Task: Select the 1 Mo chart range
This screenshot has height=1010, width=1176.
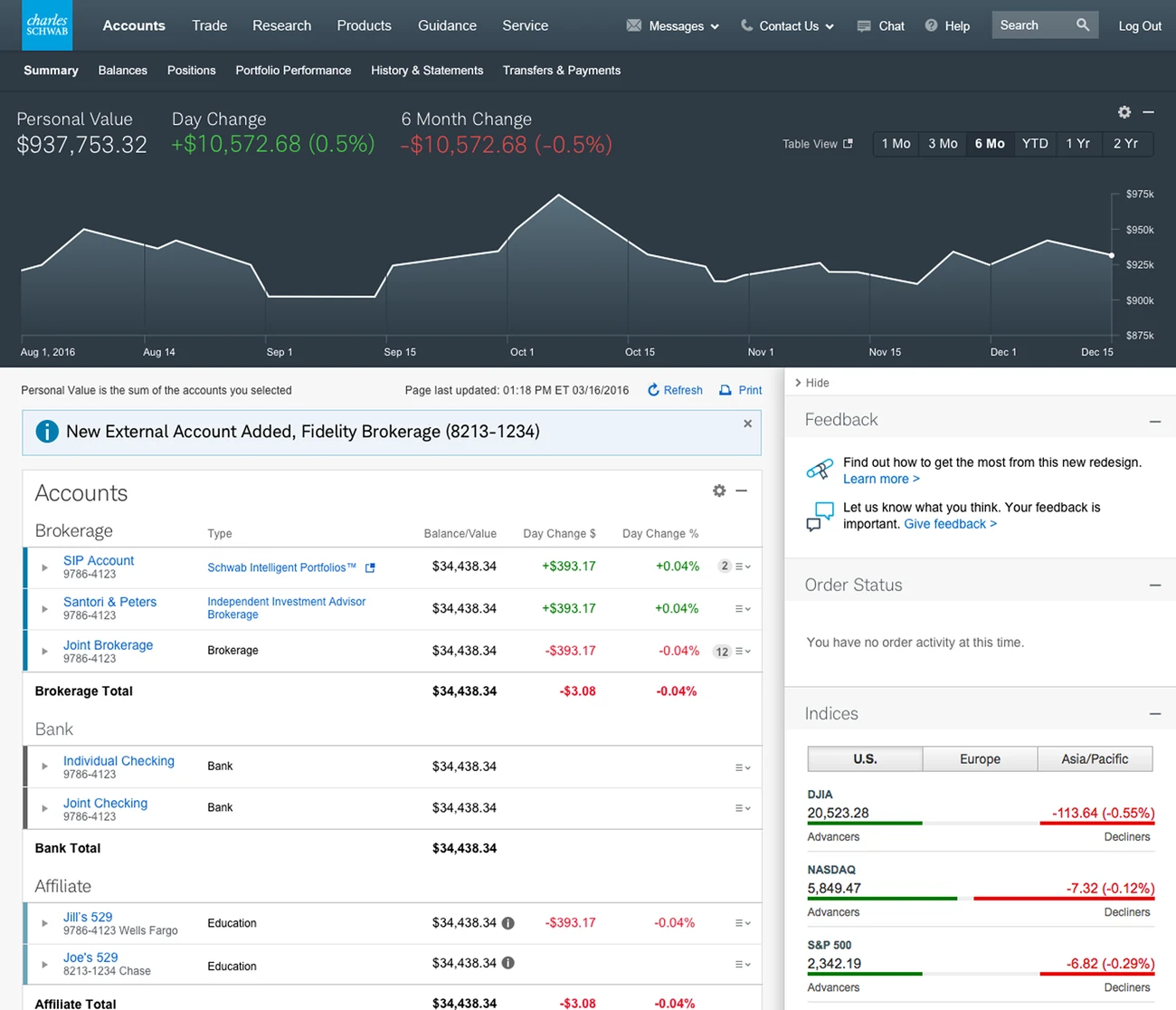Action: click(896, 144)
